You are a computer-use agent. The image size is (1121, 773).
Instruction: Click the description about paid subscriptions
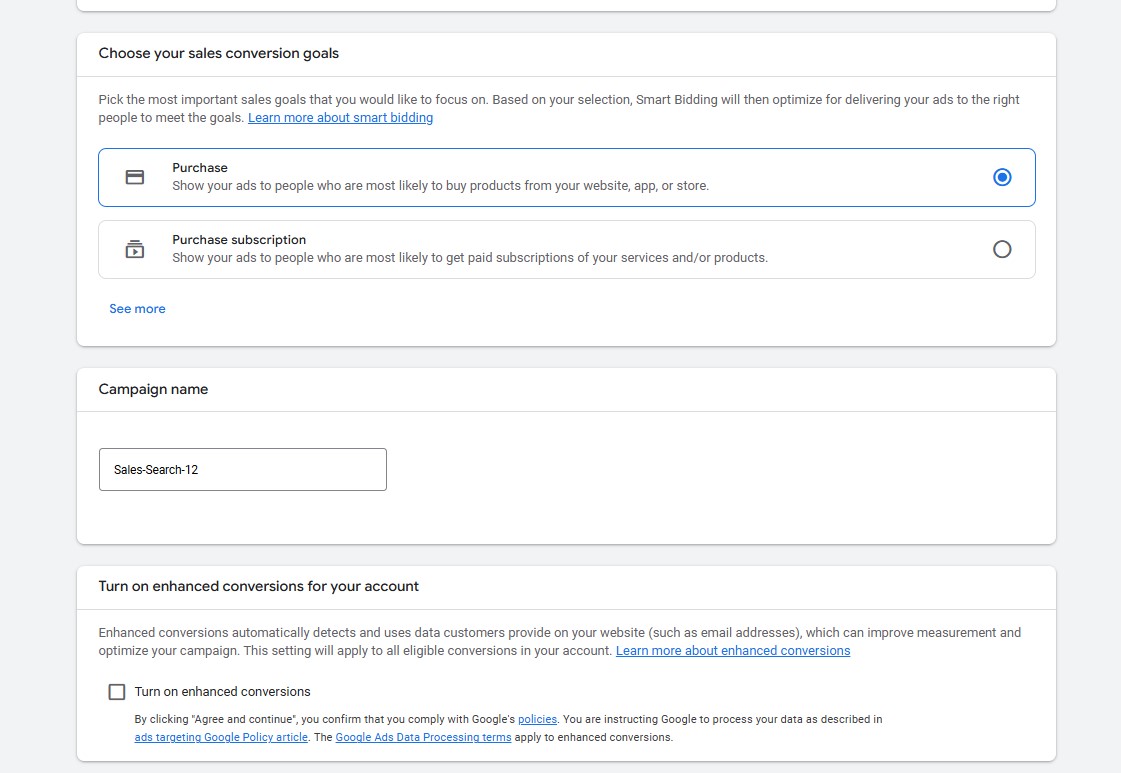point(469,258)
